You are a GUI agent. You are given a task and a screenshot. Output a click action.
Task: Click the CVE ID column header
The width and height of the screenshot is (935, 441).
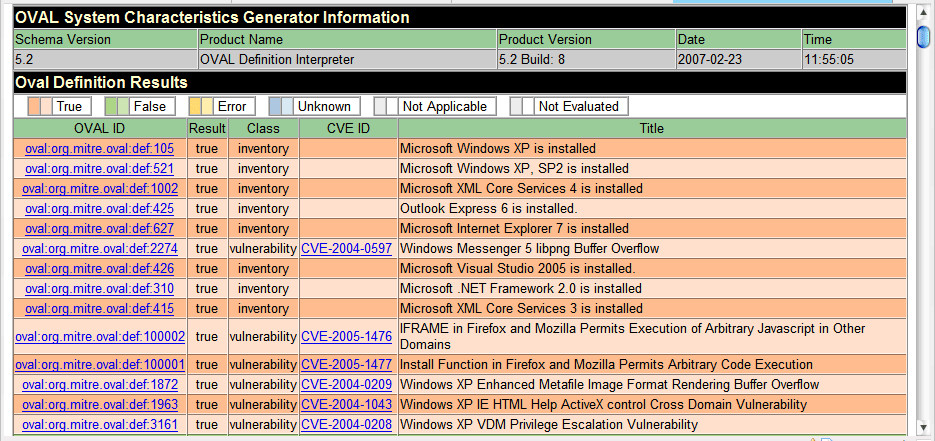(348, 128)
